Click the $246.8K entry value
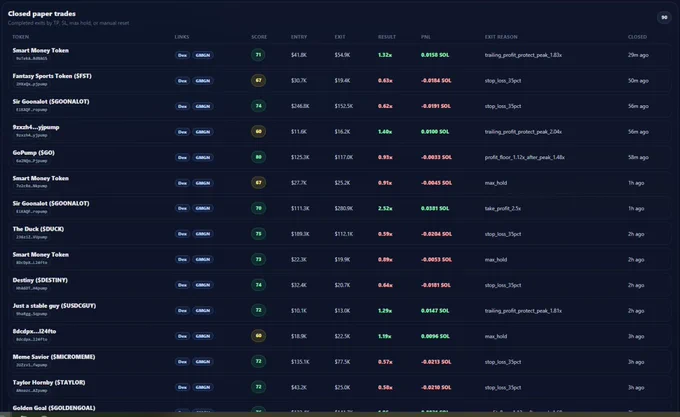This screenshot has height=417, width=680. tap(300, 106)
